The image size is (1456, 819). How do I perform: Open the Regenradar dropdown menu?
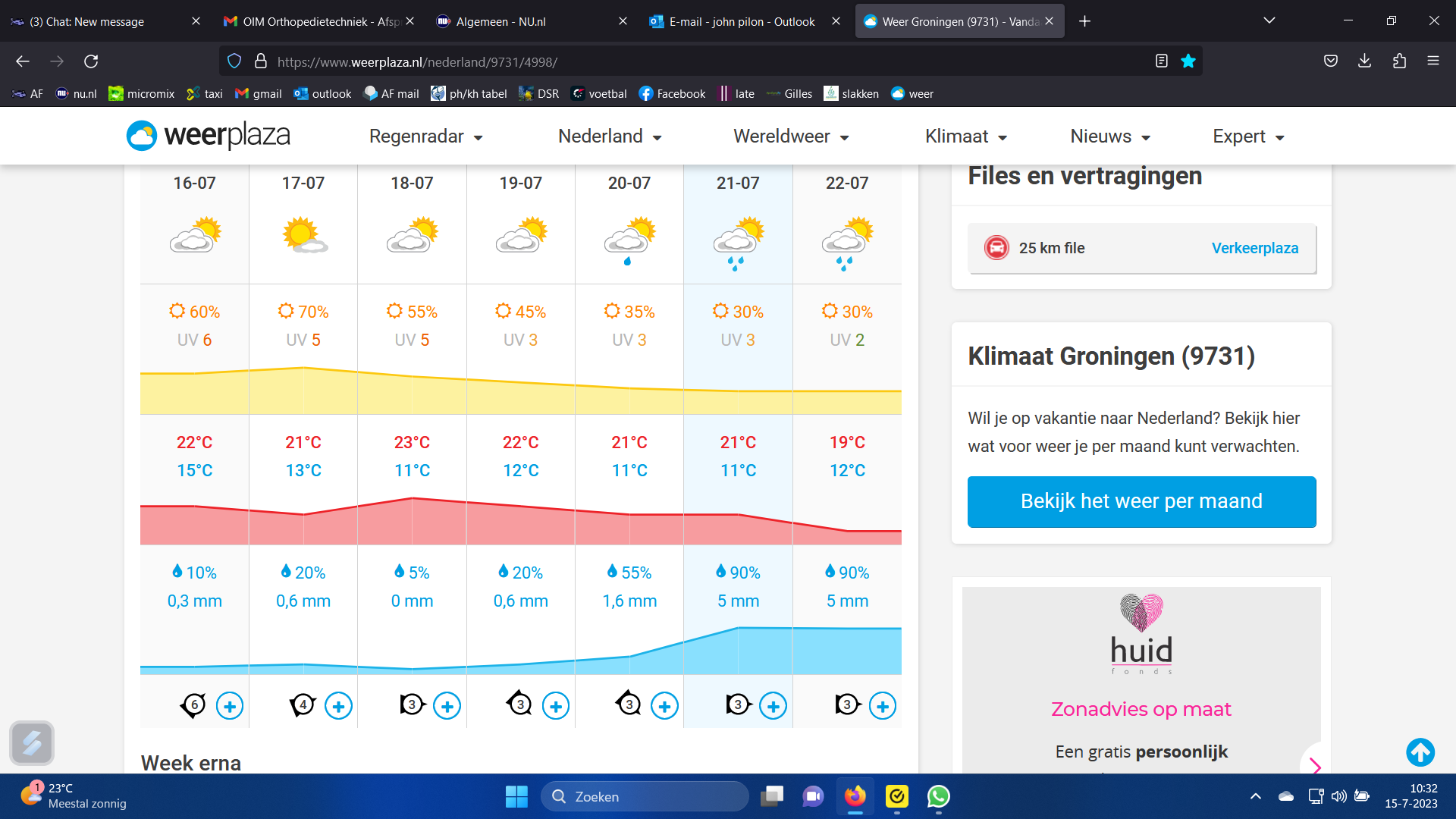tap(425, 136)
